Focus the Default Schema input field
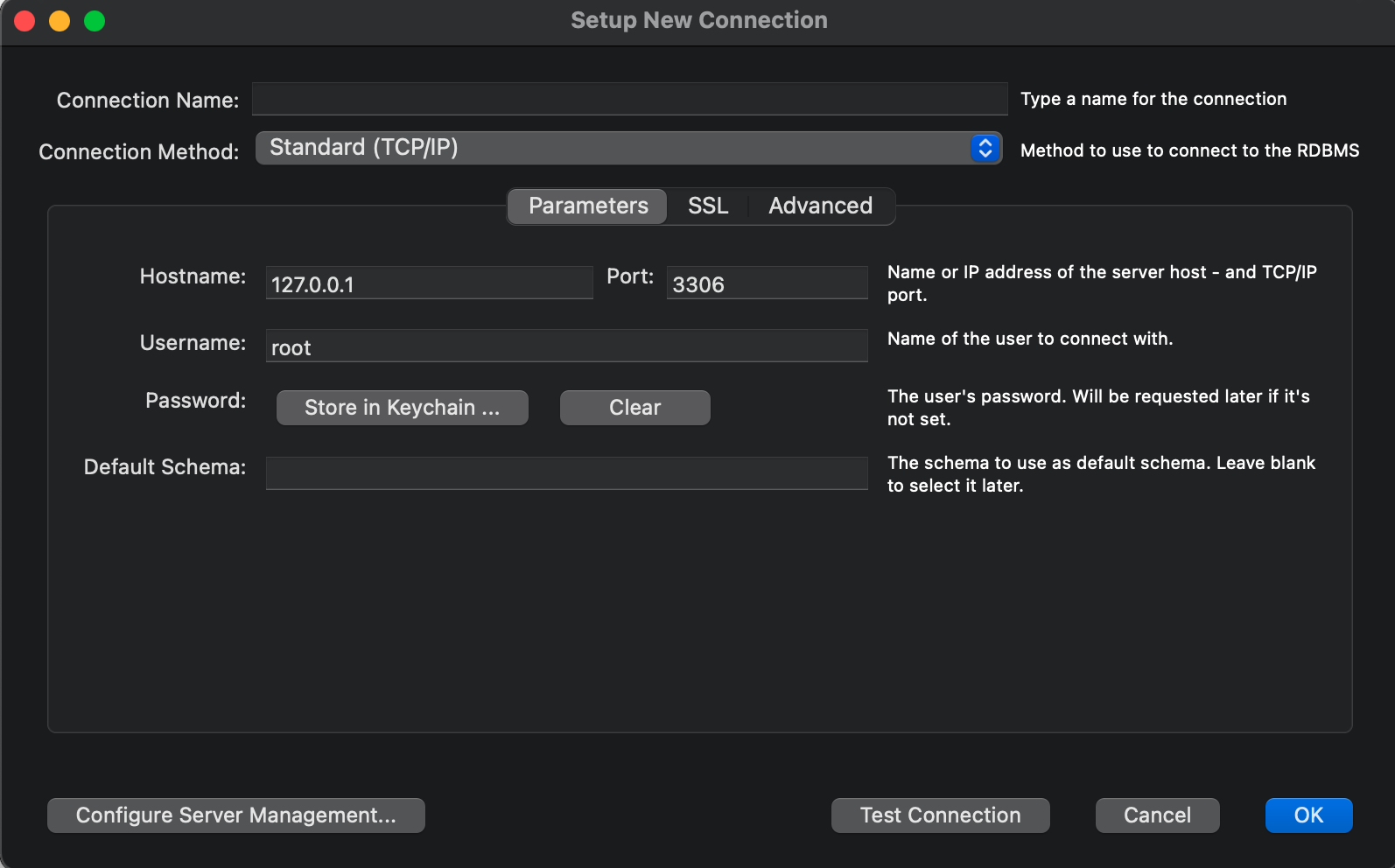This screenshot has height=868, width=1395. (566, 473)
